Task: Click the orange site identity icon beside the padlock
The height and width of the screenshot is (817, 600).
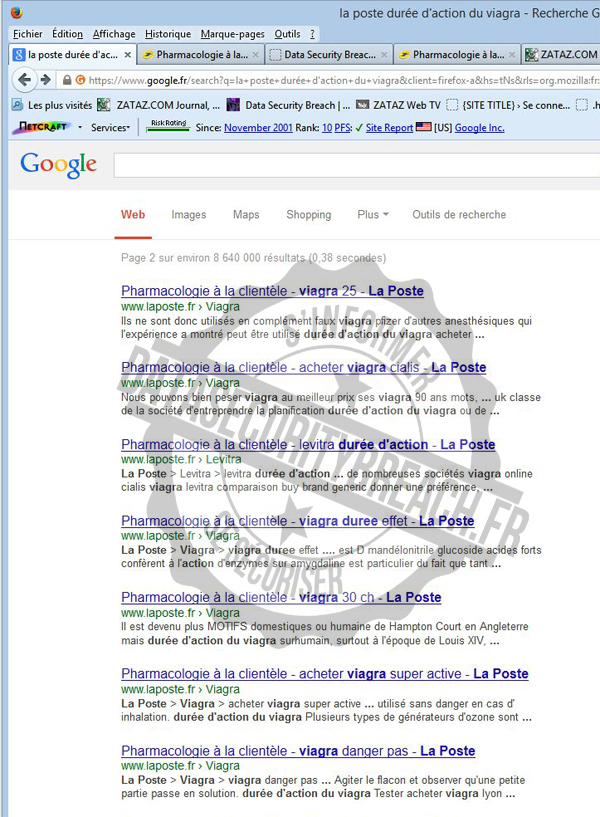Action: [x=80, y=80]
